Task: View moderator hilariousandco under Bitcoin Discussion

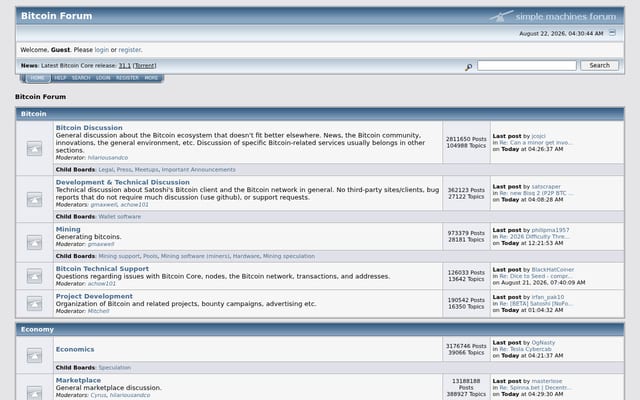Action: (x=108, y=158)
